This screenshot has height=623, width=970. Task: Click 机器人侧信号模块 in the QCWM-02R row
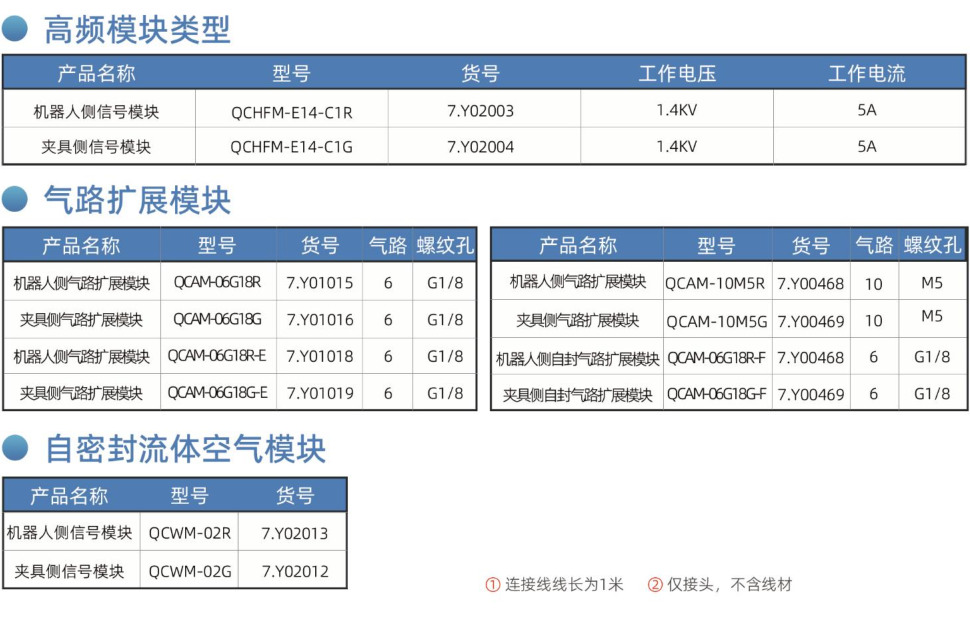tap(69, 533)
